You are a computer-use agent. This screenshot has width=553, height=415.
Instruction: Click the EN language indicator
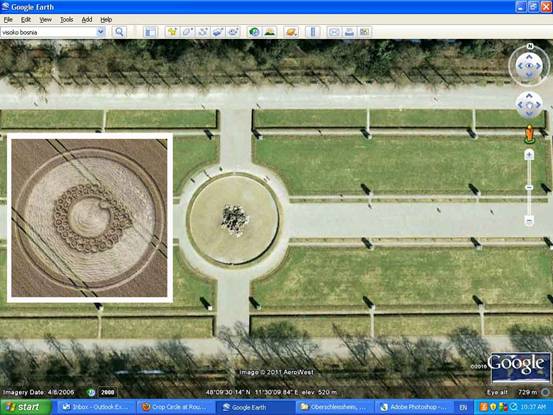(x=463, y=408)
